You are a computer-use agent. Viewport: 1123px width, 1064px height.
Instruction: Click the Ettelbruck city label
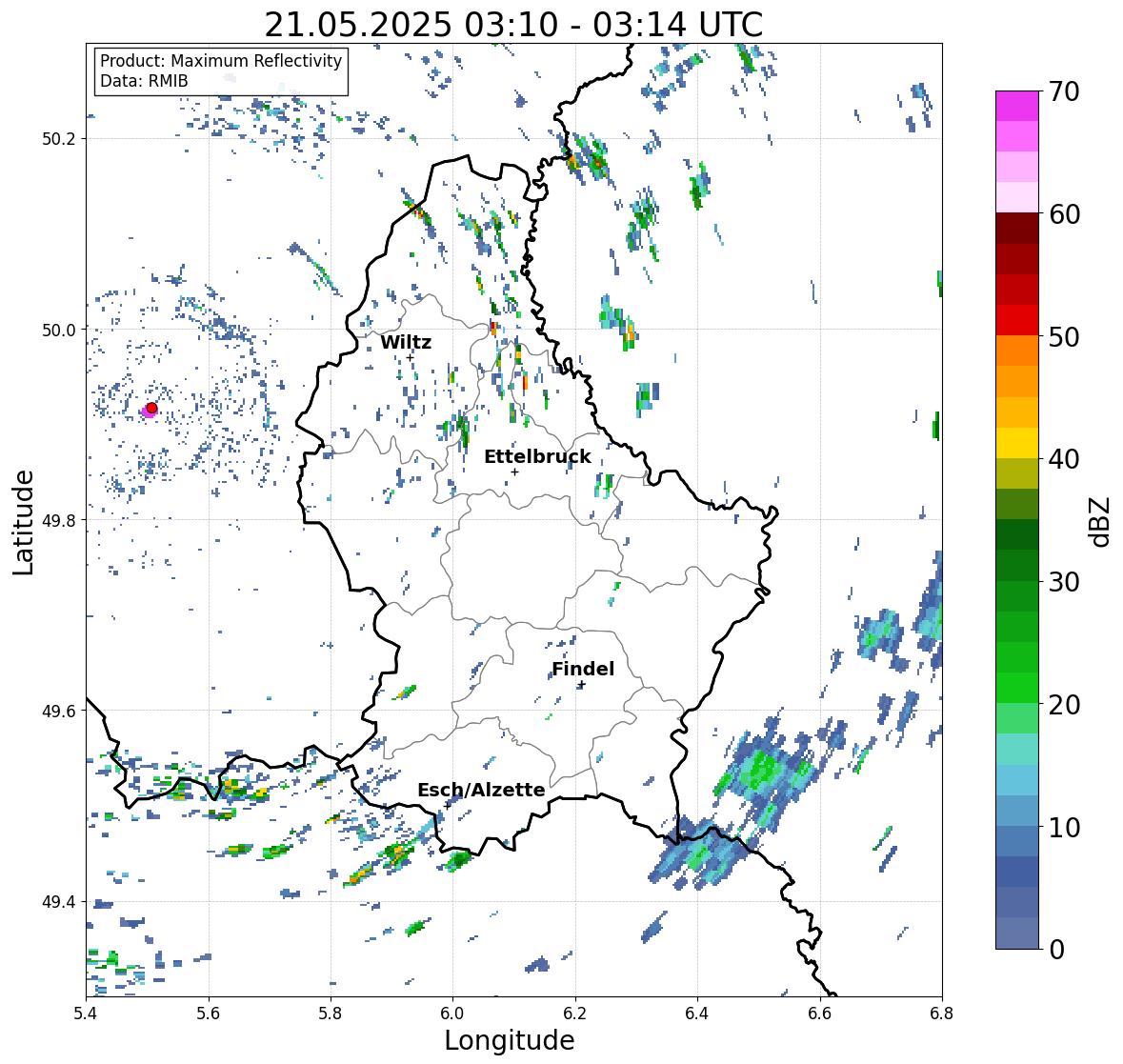point(538,457)
